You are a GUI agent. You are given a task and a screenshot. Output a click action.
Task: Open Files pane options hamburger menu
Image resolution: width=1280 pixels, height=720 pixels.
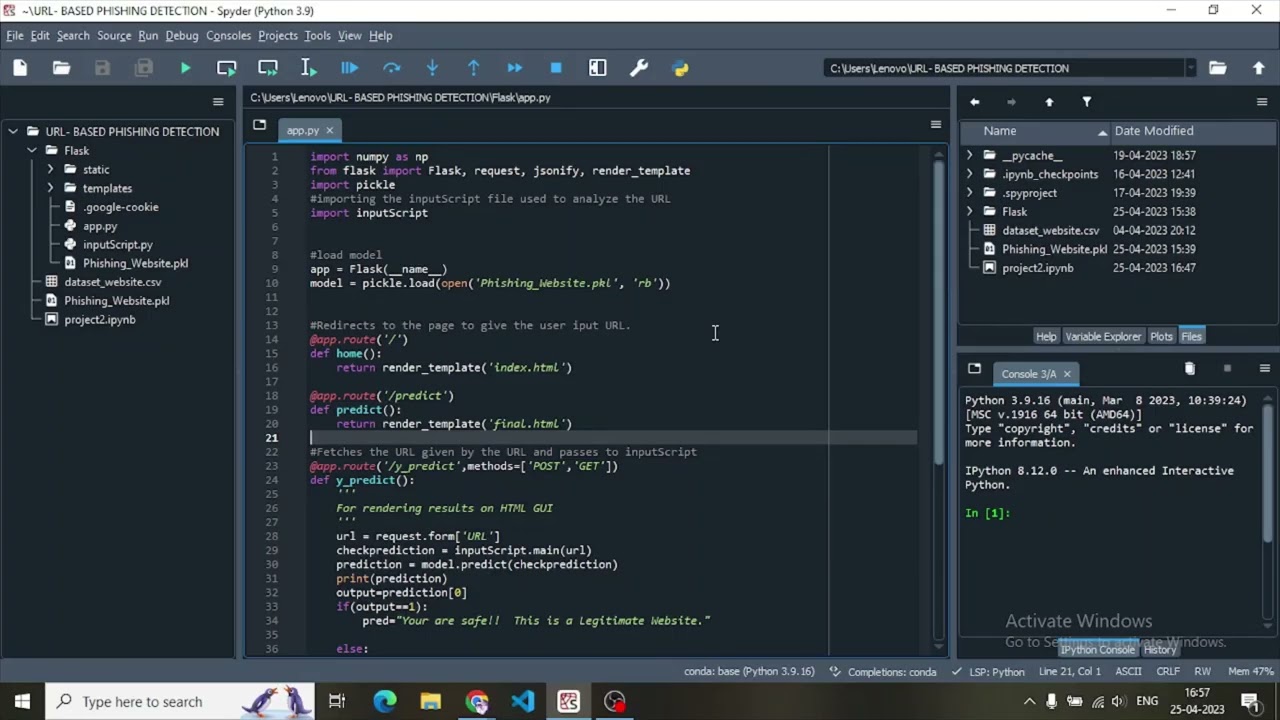[x=1262, y=102]
